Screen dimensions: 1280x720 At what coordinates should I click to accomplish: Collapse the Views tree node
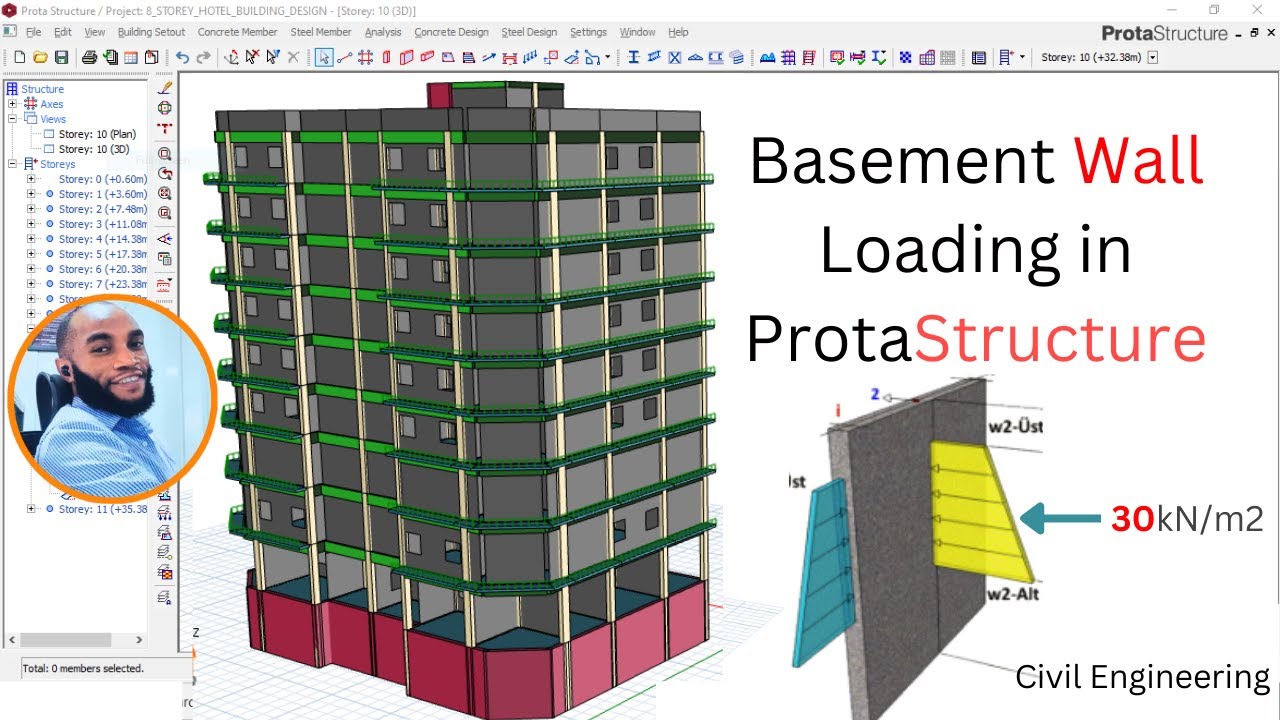[x=12, y=119]
